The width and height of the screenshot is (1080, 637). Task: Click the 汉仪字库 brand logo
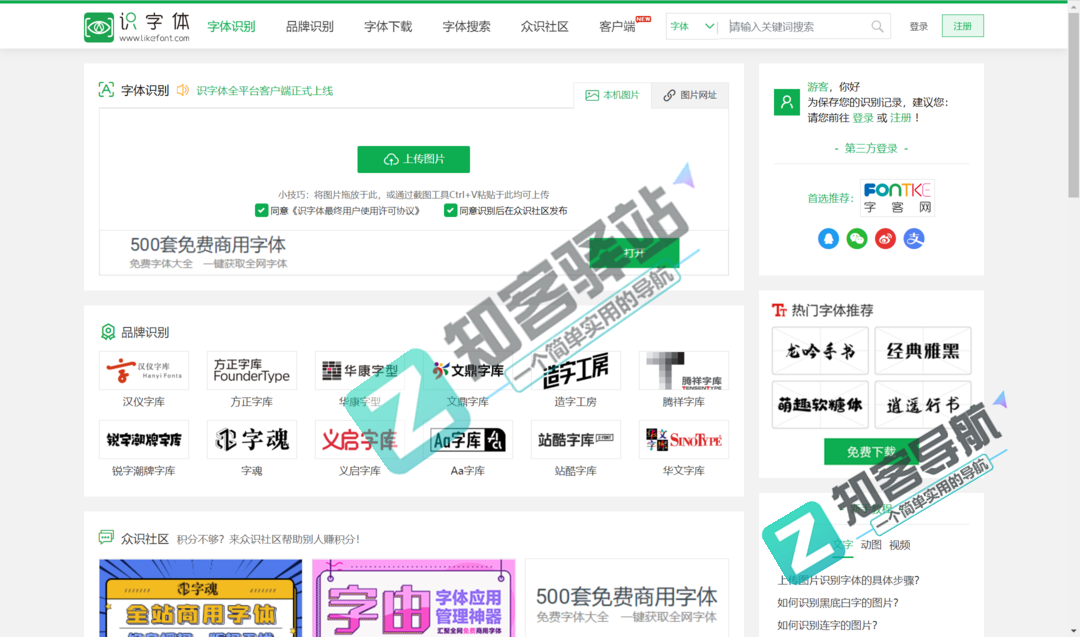pos(143,370)
